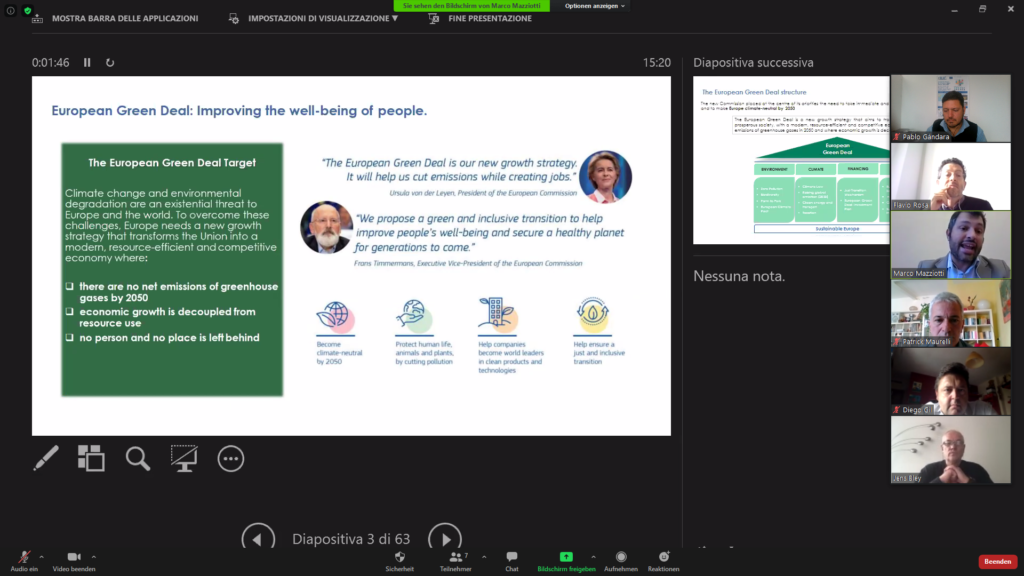The image size is (1024, 576).
Task: Click the next slide preview thumbnail
Action: [791, 160]
